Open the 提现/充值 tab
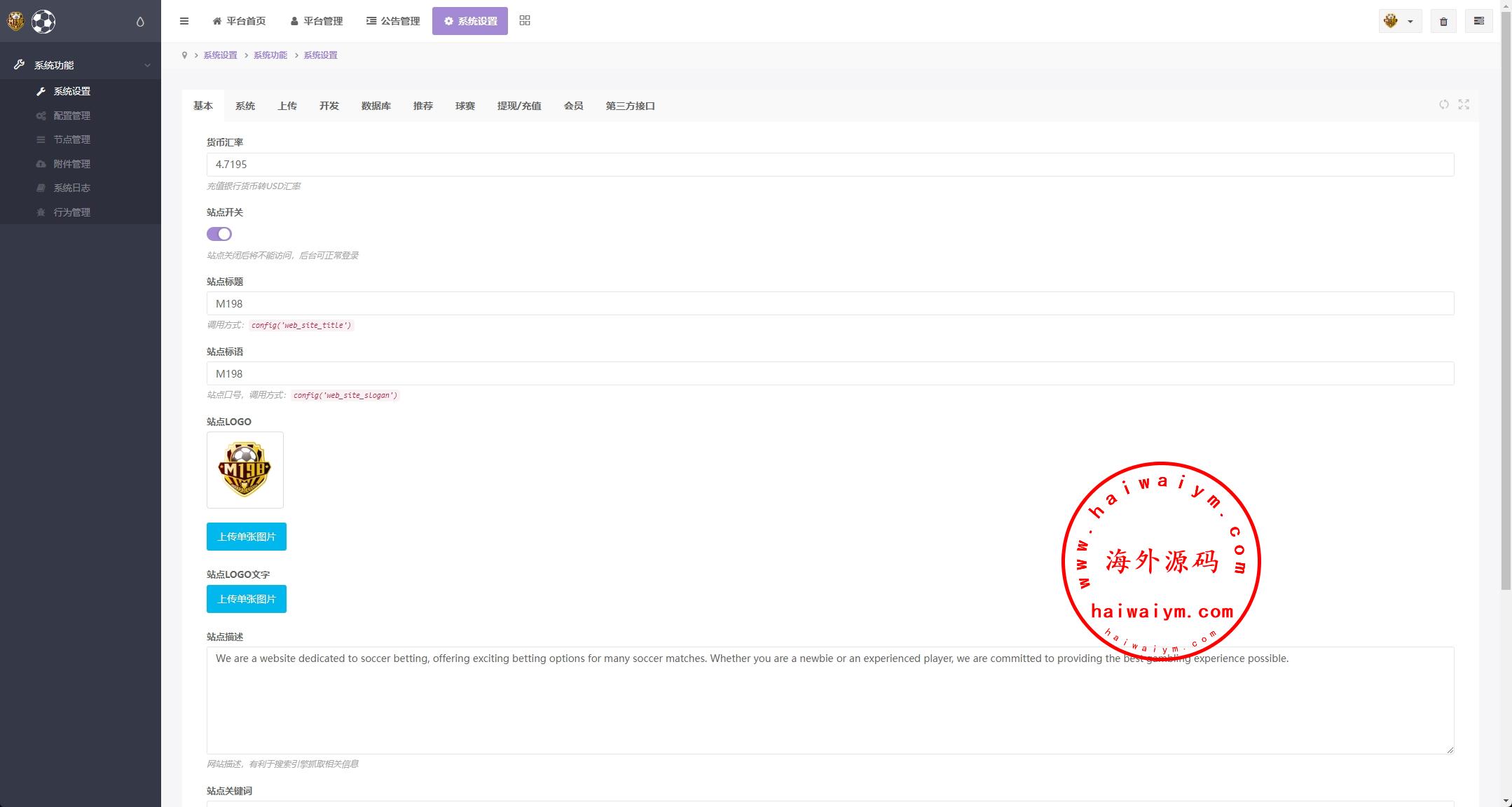The image size is (1512, 807). coord(519,106)
